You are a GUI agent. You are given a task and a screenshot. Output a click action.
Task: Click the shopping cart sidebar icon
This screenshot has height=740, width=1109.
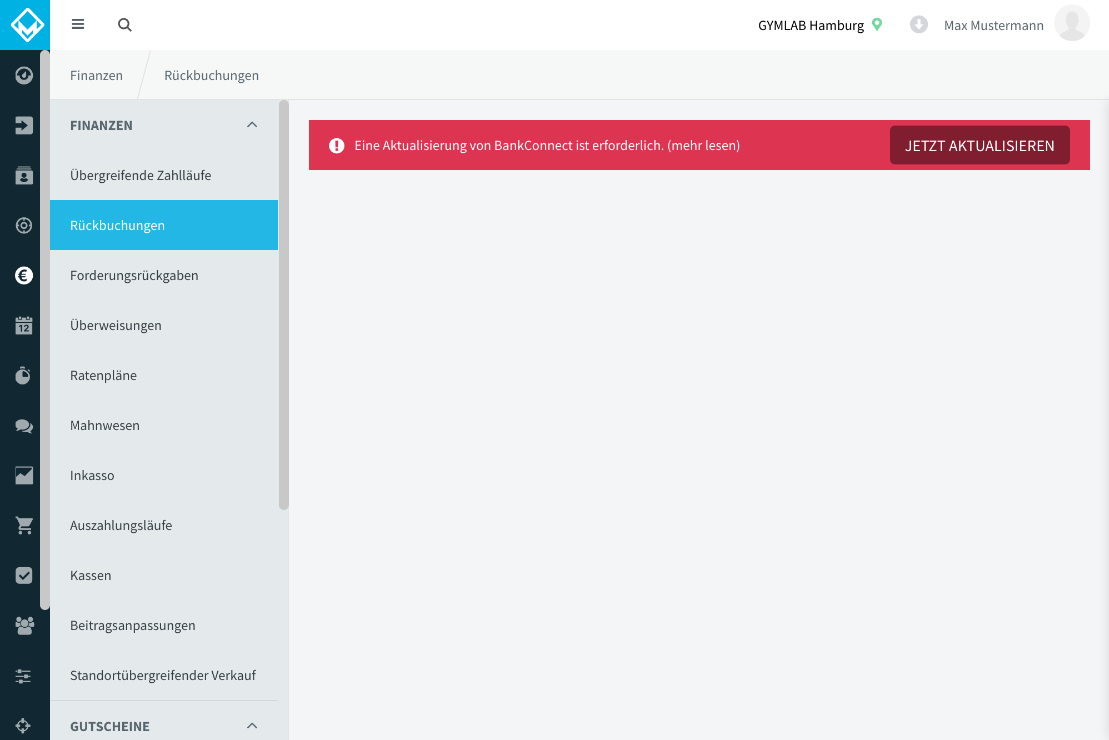(24, 526)
